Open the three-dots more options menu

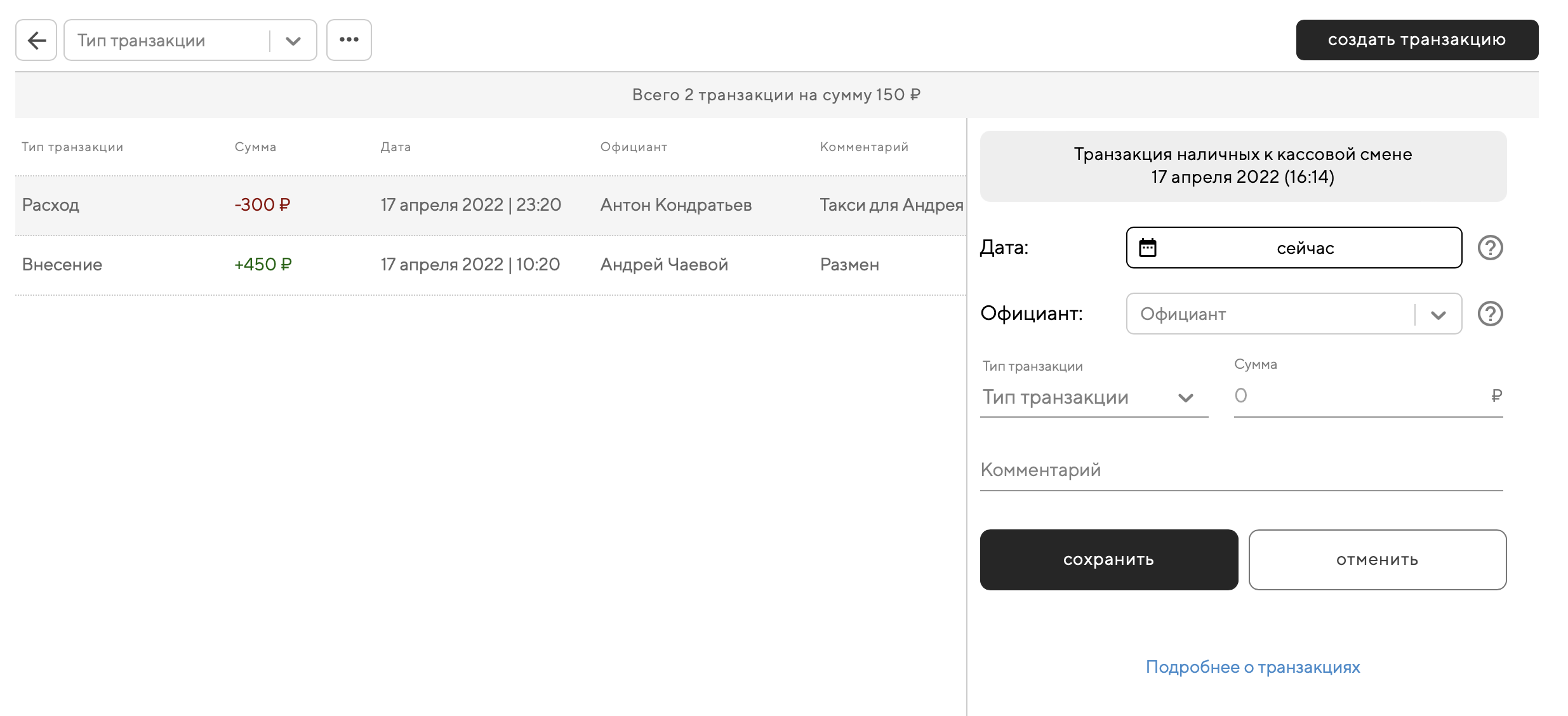[x=349, y=40]
